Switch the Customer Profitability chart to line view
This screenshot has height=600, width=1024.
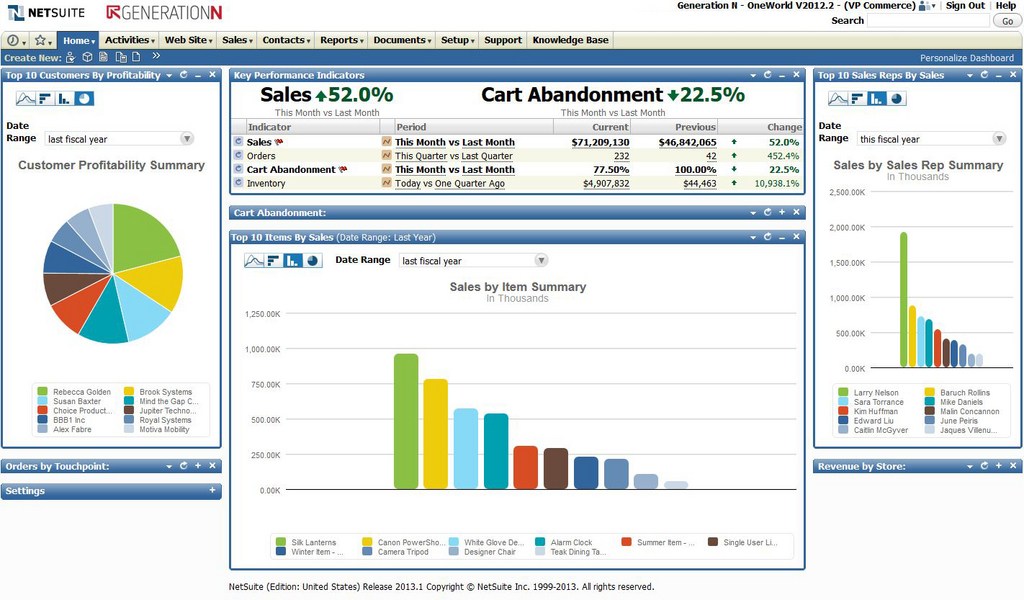point(25,98)
